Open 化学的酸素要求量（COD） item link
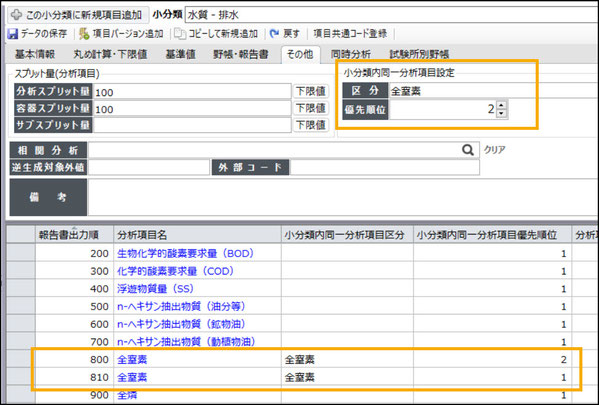Image resolution: width=599 pixels, height=405 pixels. [176, 271]
